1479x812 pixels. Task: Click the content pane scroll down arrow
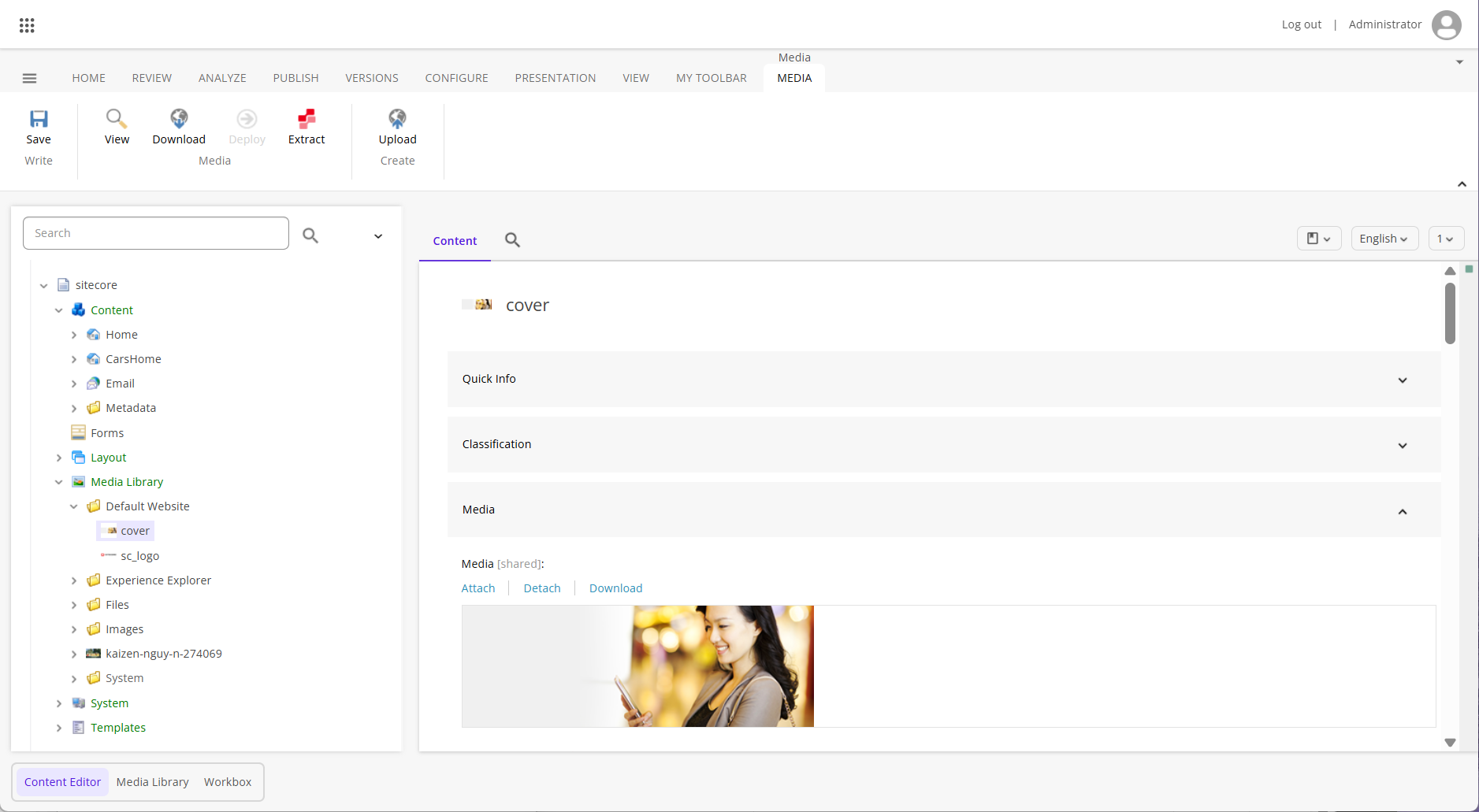point(1450,742)
